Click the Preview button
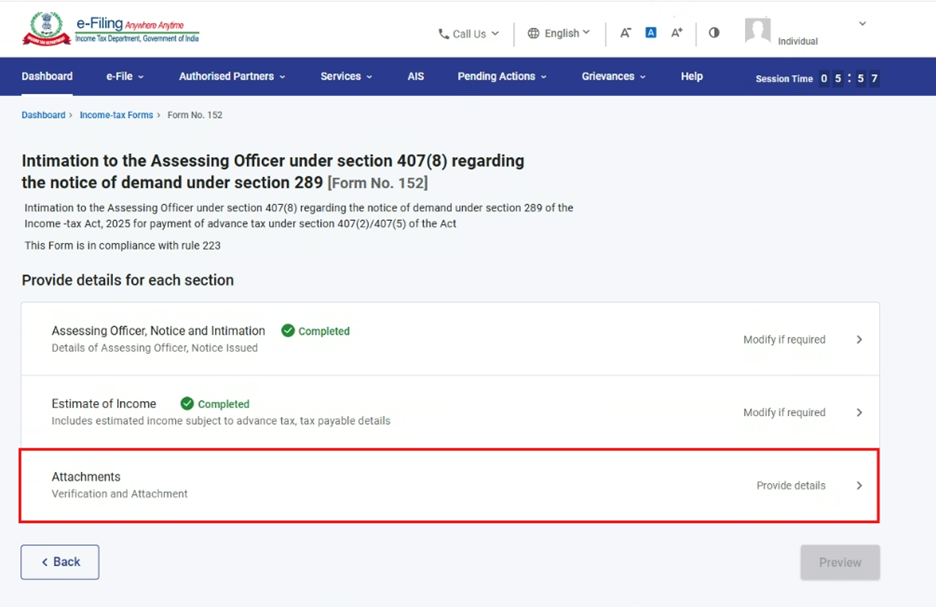Image resolution: width=936 pixels, height=607 pixels. tap(840, 562)
